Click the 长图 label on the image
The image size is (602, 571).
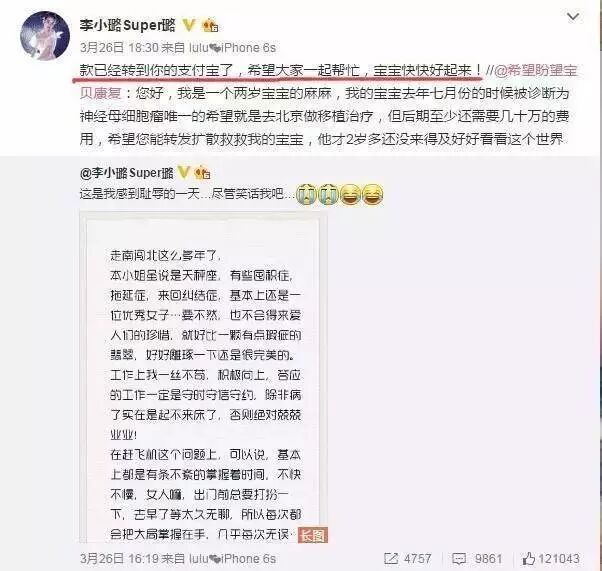(x=313, y=535)
